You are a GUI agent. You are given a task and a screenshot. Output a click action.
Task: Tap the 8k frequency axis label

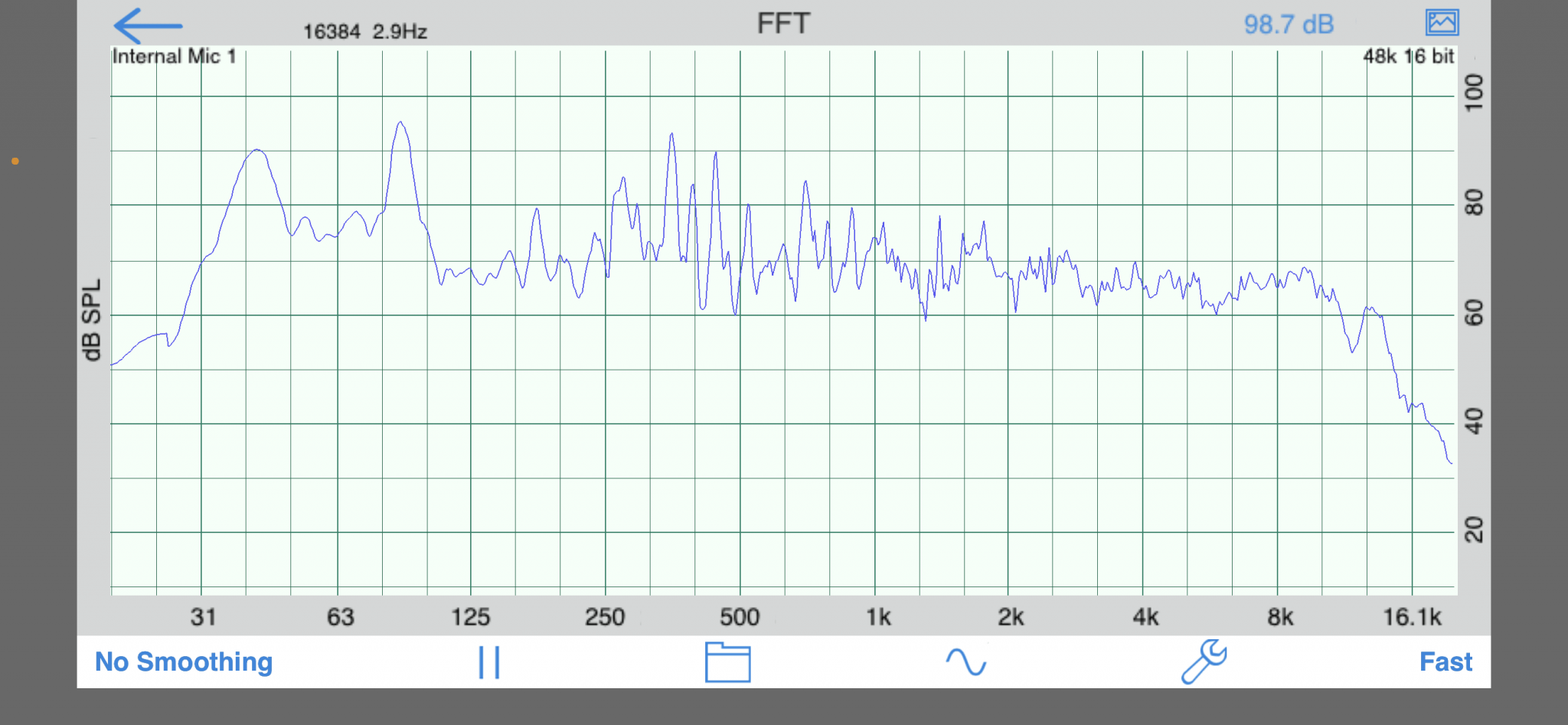1280,617
